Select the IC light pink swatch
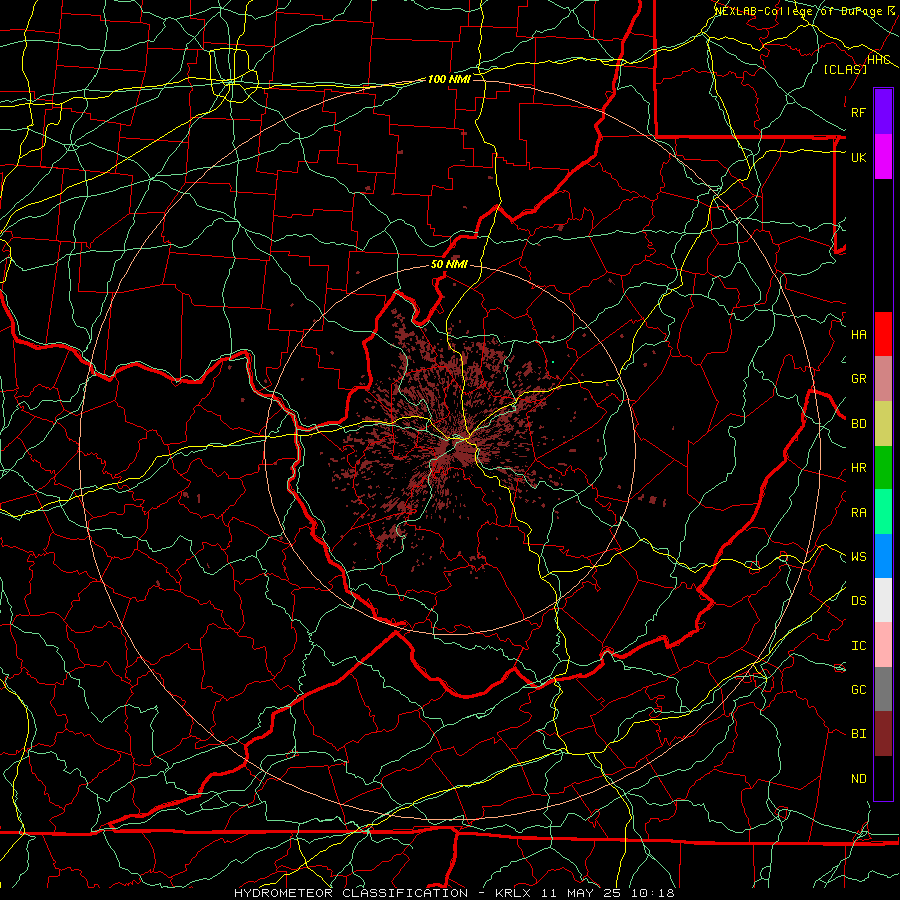900x900 pixels. click(x=883, y=645)
